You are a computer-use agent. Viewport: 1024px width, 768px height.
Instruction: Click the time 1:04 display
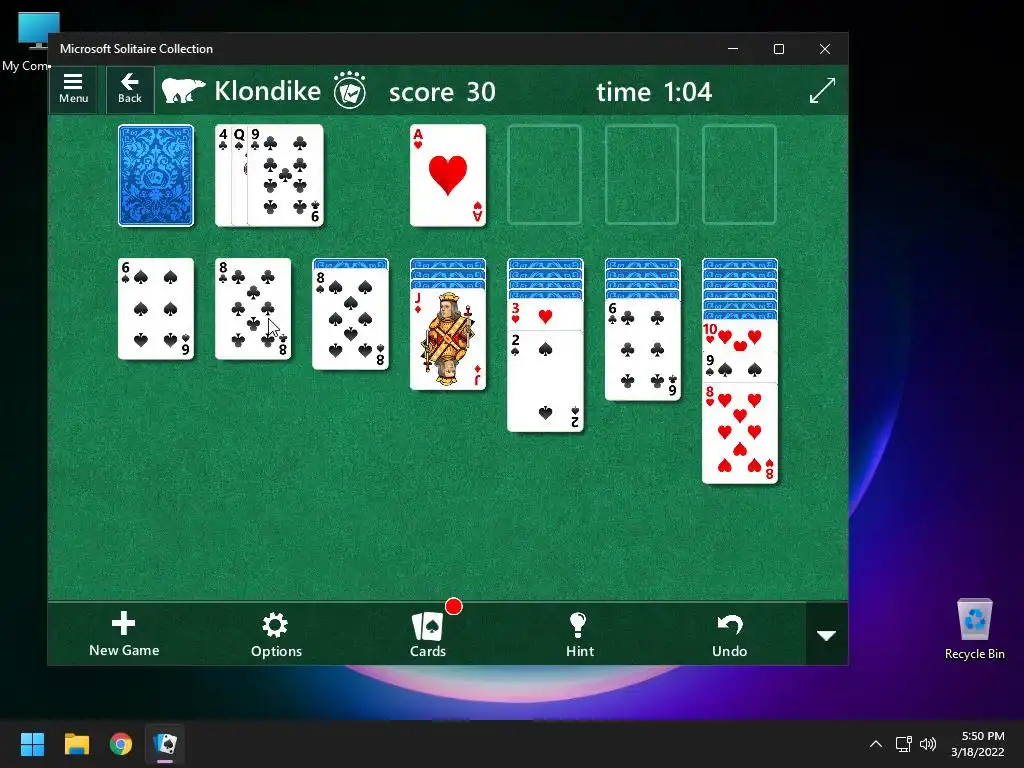(x=654, y=92)
